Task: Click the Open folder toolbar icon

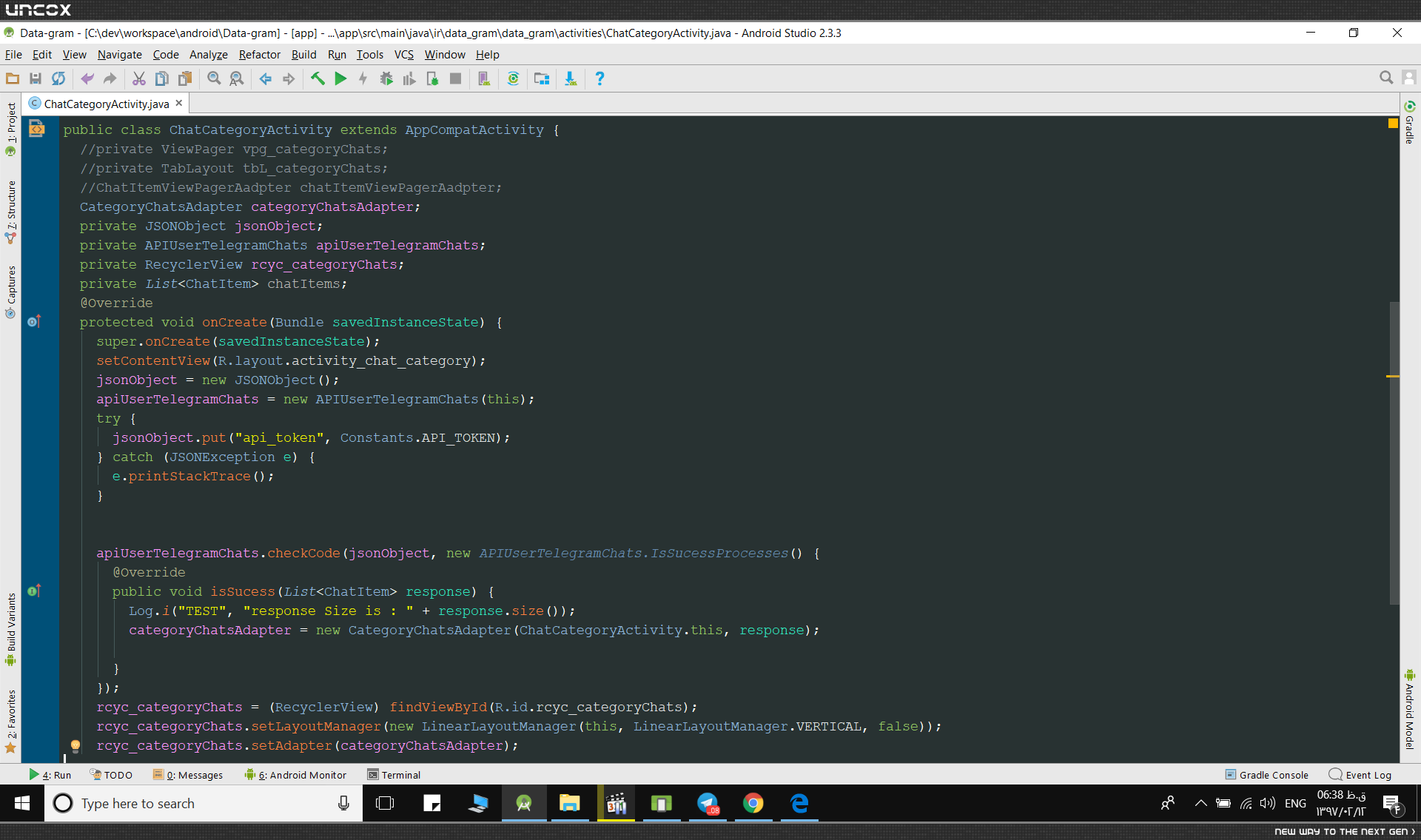Action: click(x=13, y=78)
